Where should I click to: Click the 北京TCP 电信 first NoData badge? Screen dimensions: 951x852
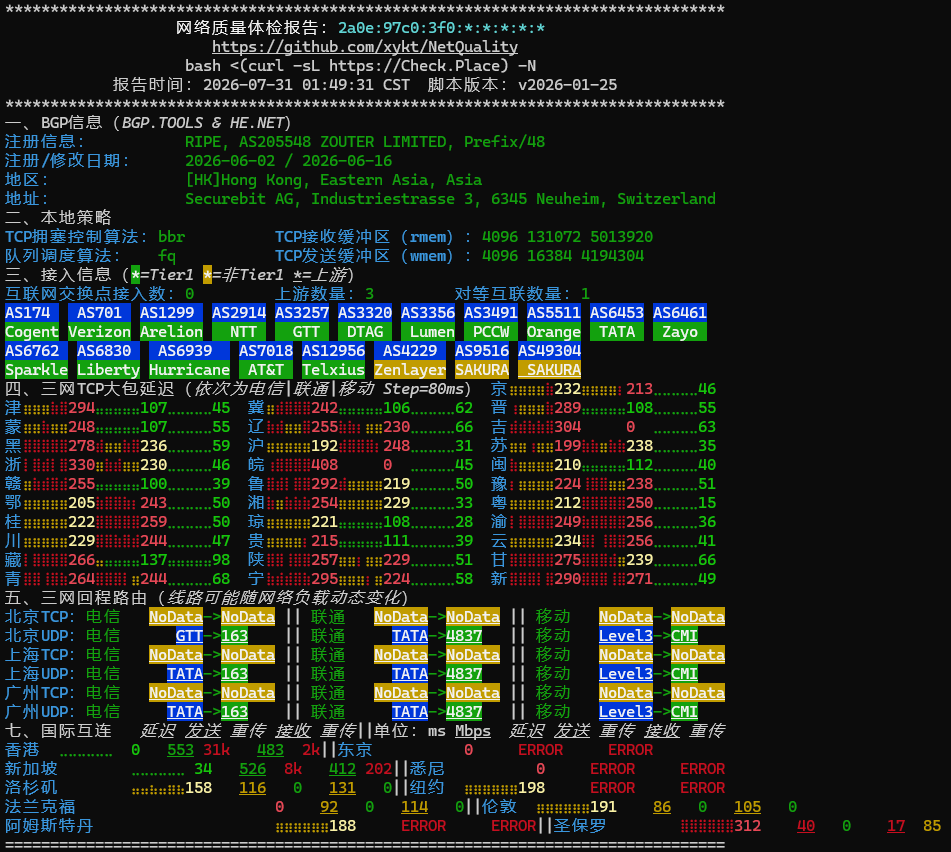176,617
